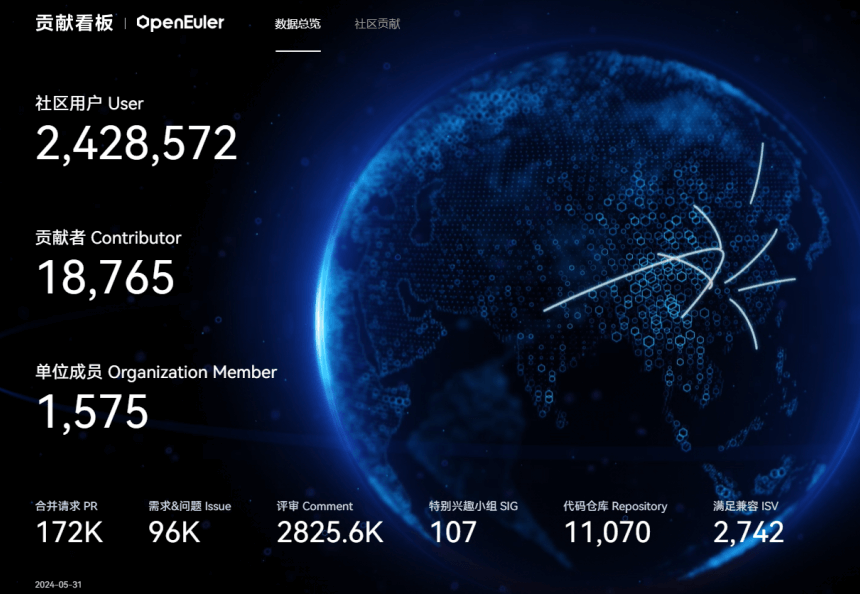860x594 pixels.
Task: Open the 社区贡献 tab
Action: 377,24
